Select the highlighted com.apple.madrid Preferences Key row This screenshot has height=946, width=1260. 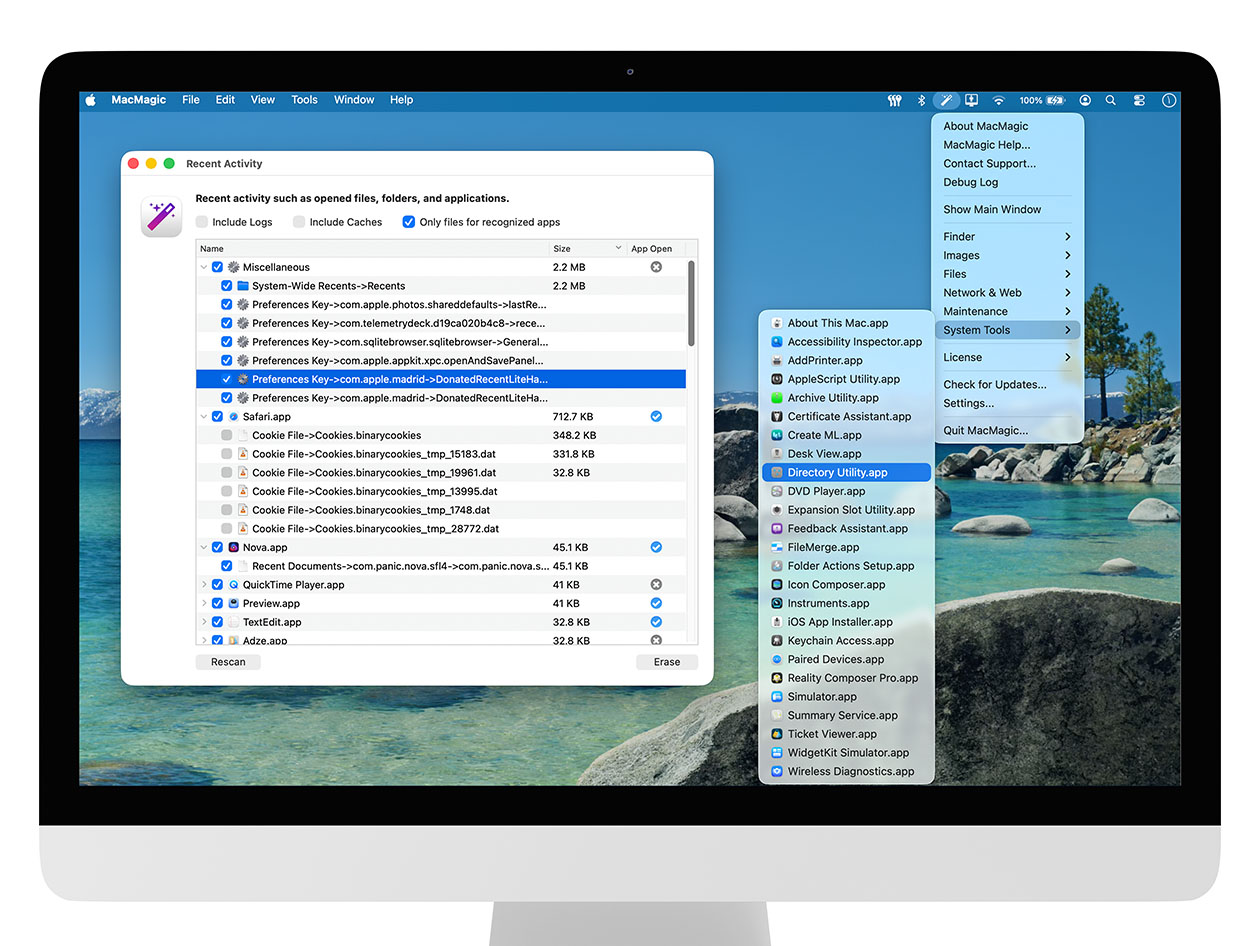coord(440,379)
